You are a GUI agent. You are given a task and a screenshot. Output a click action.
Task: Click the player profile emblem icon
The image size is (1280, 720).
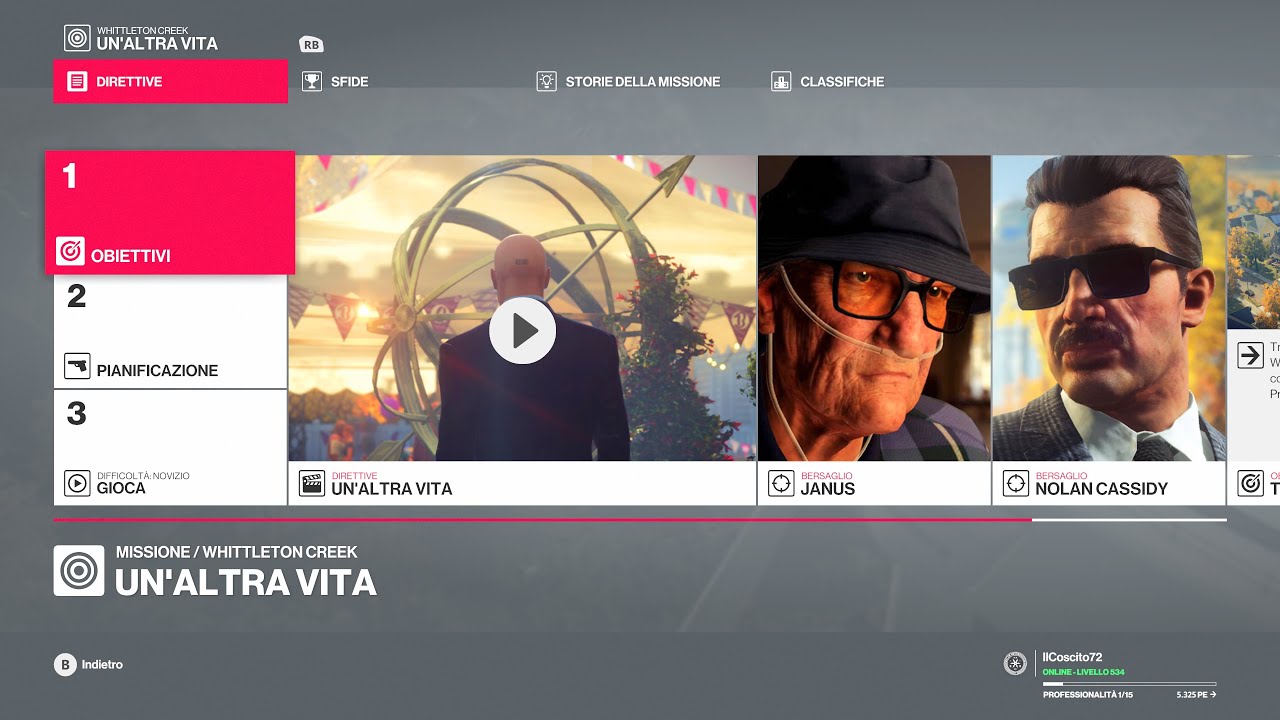pos(1015,663)
